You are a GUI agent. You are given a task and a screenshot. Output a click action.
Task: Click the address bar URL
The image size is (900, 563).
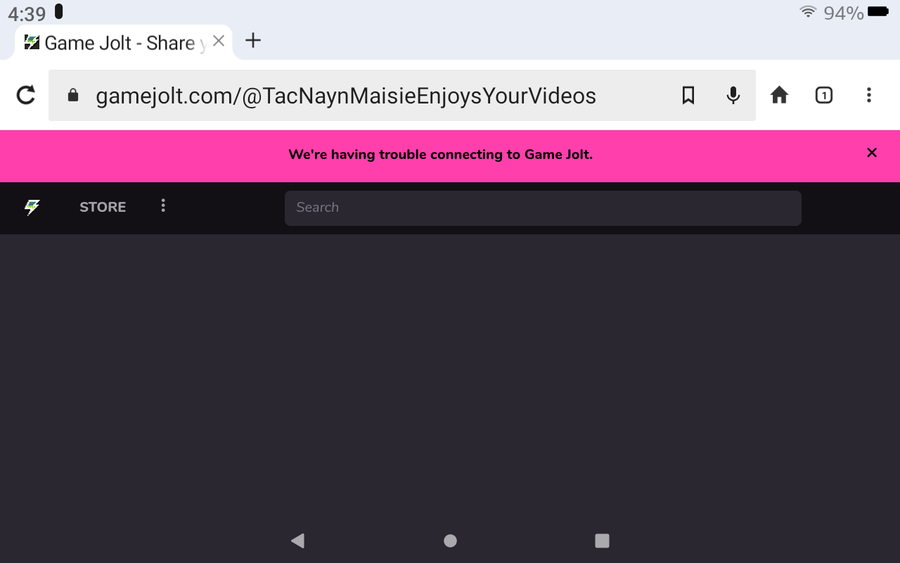click(346, 96)
